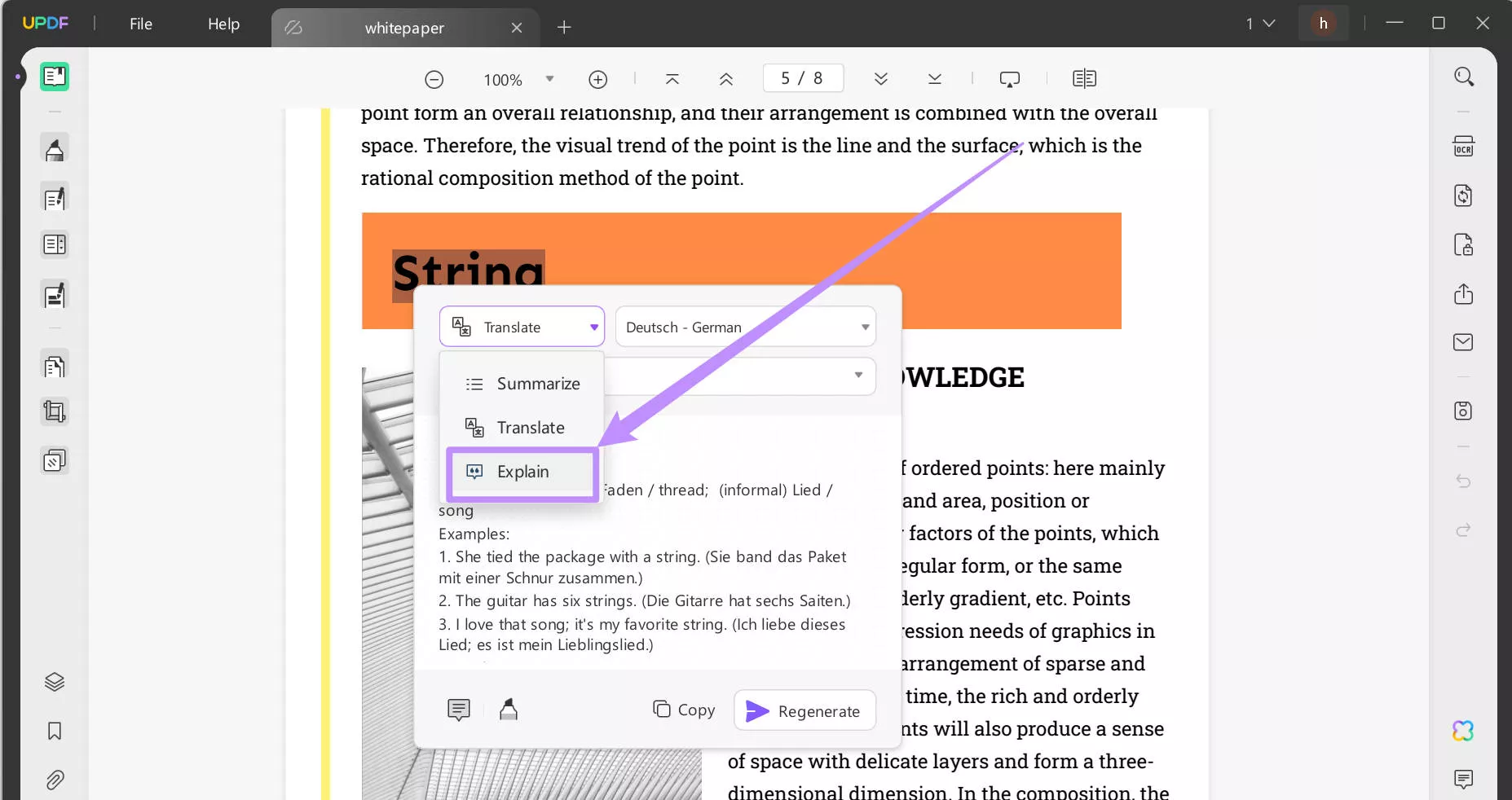
Task: Open the Fill and Sign tool
Action: pyautogui.click(x=55, y=295)
